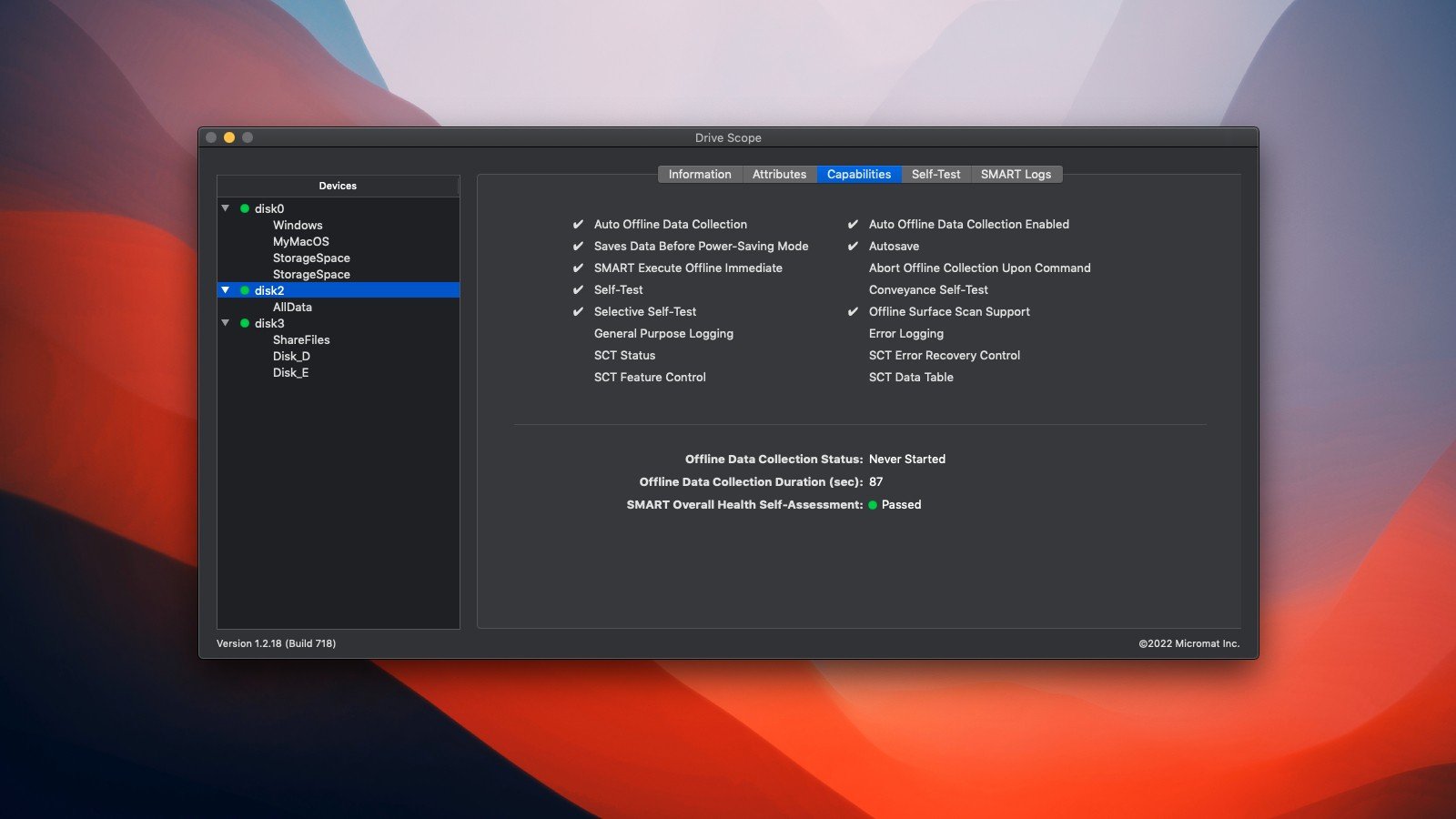Click the yellow minimize window button
Image resolution: width=1456 pixels, height=819 pixels.
[x=229, y=137]
